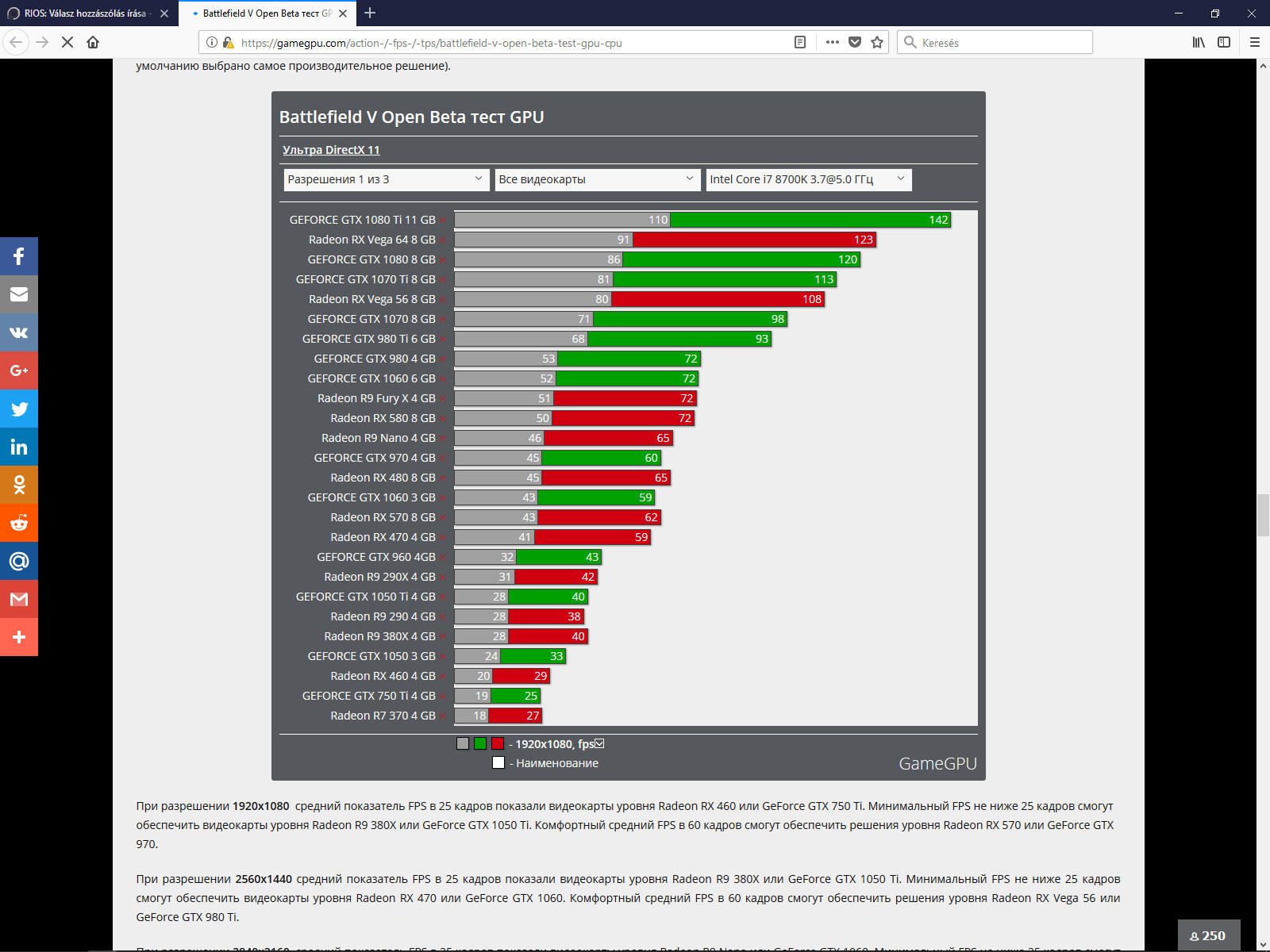Toggle Наименование legend white box
1270x952 pixels.
click(498, 762)
